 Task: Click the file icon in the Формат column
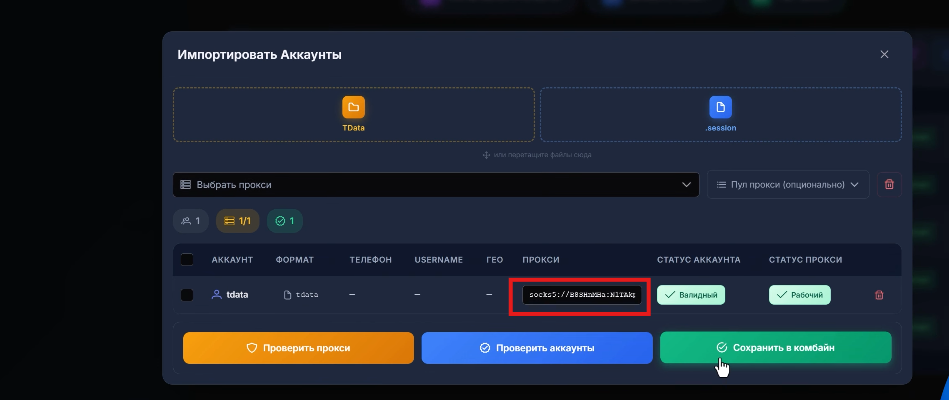coord(287,295)
